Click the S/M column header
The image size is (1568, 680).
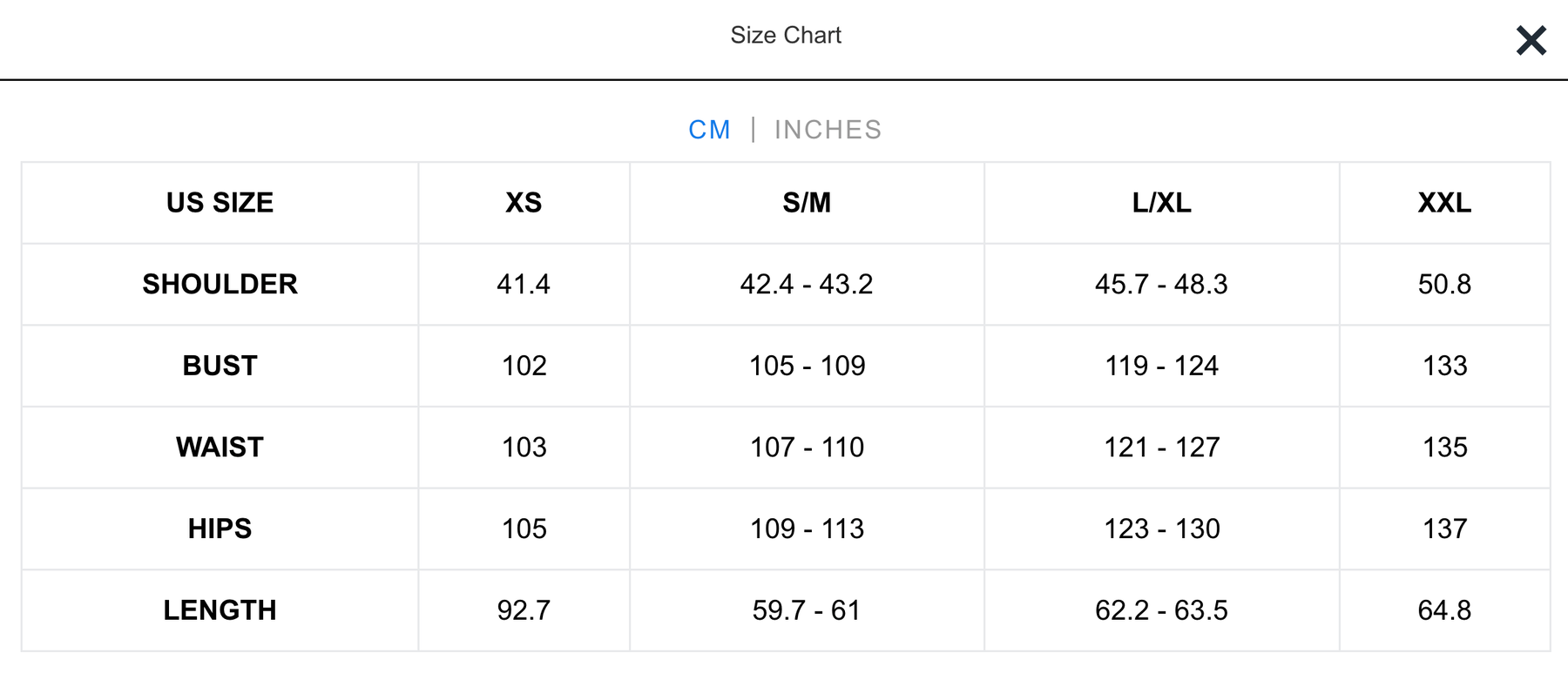807,203
